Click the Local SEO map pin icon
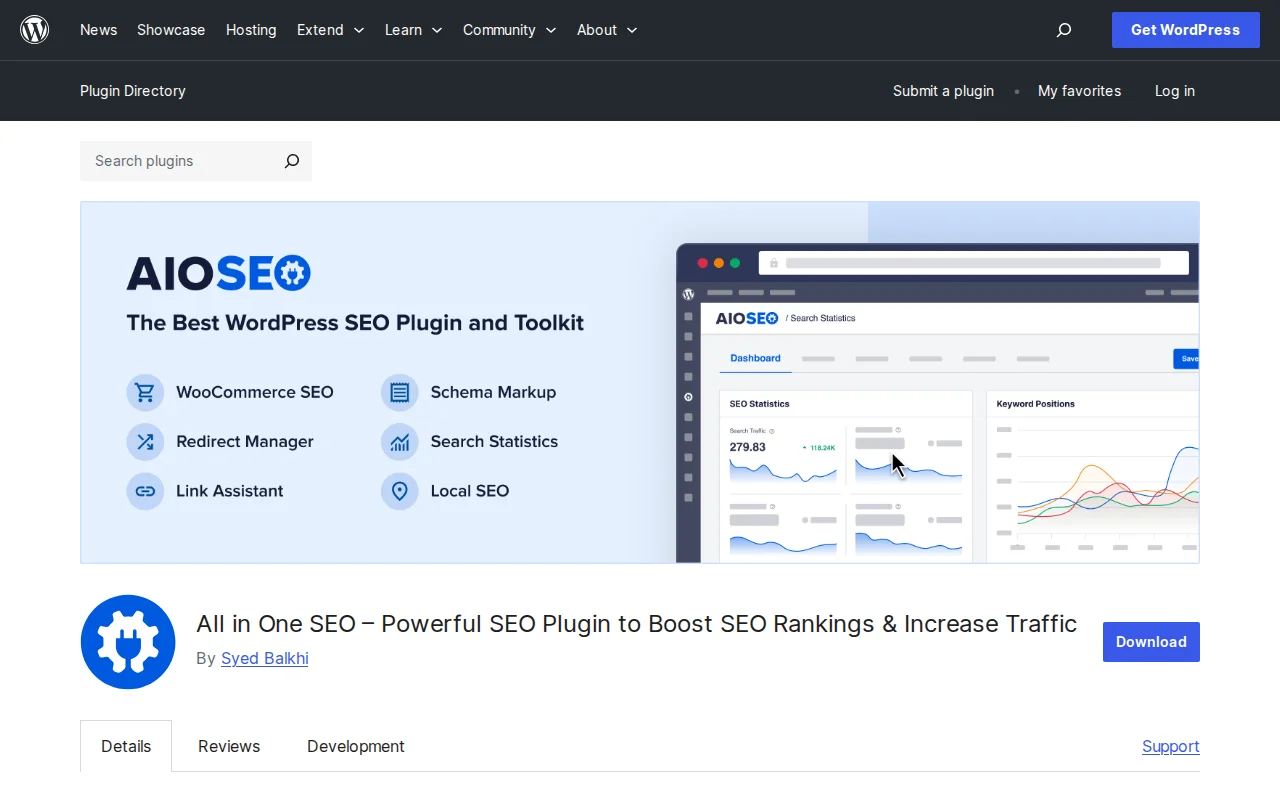Viewport: 1280px width, 800px height. pos(399,490)
